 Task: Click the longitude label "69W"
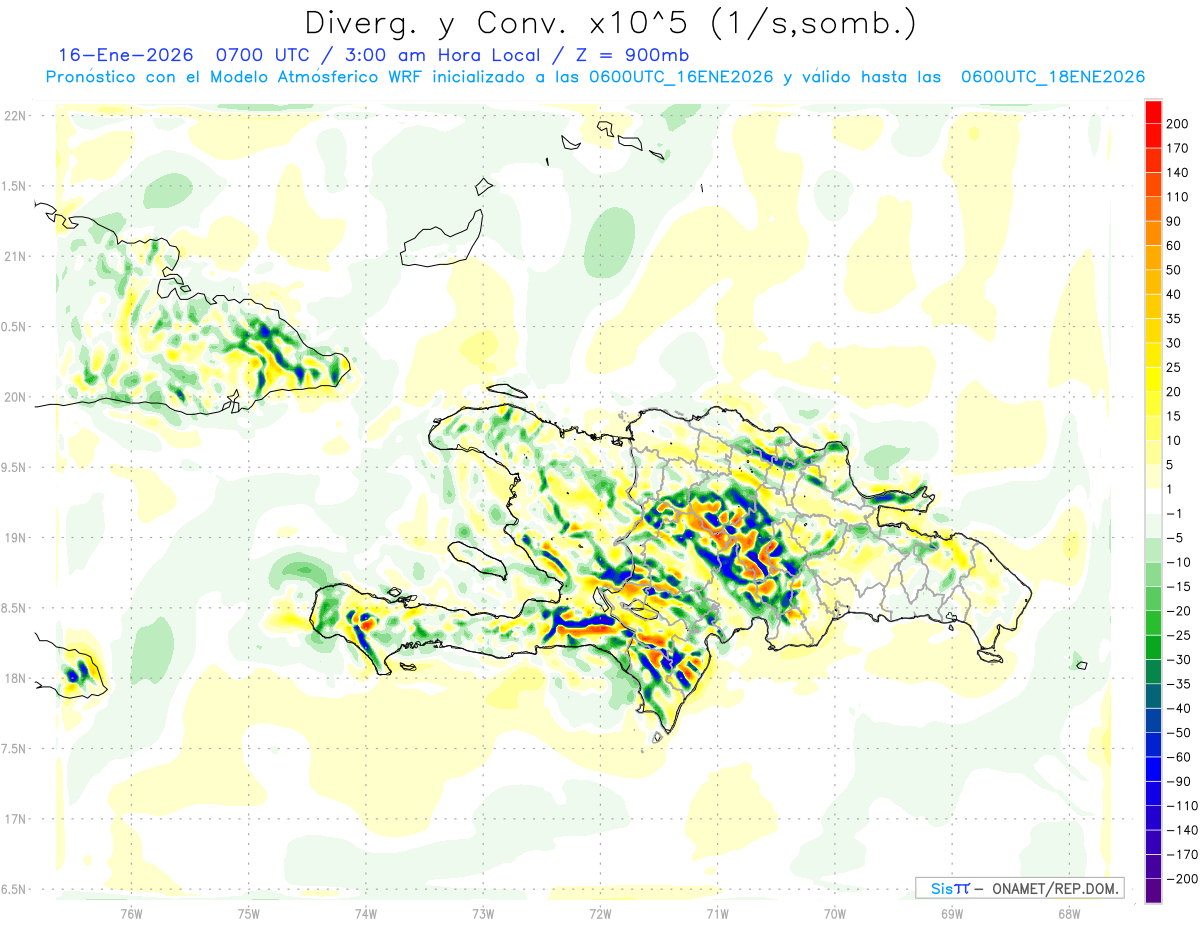point(951,913)
